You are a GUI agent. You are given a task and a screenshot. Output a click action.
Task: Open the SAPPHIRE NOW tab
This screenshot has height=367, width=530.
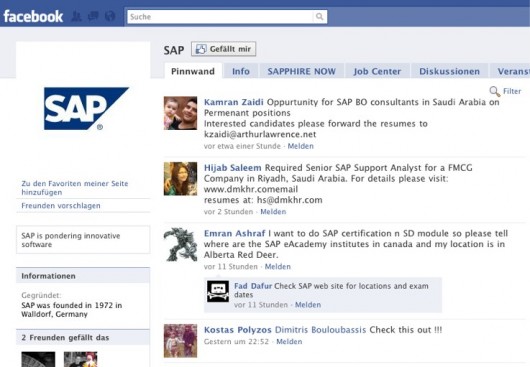point(302,71)
